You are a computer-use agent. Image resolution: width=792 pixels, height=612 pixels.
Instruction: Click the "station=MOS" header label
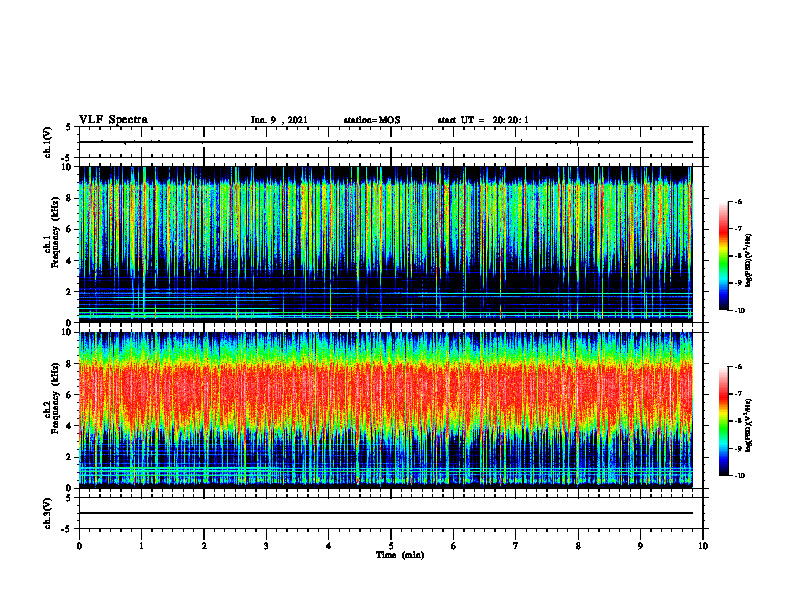[372, 120]
